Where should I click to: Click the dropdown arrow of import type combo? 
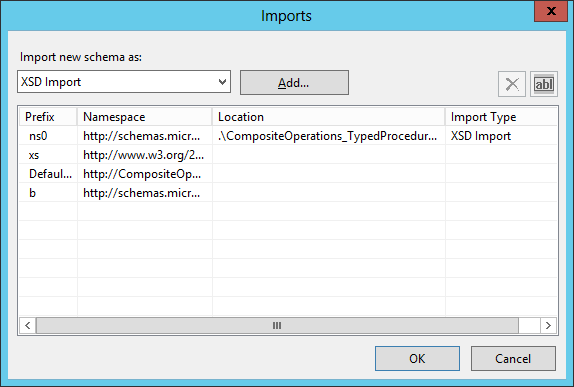(x=222, y=82)
